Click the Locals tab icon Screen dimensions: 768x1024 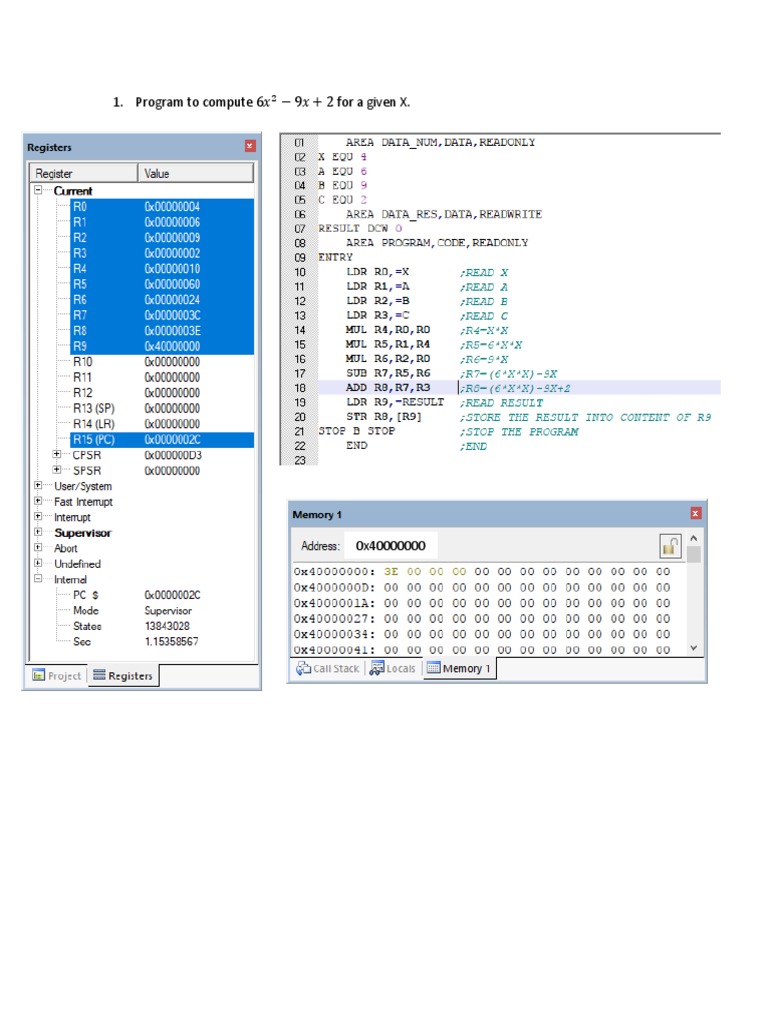point(377,668)
